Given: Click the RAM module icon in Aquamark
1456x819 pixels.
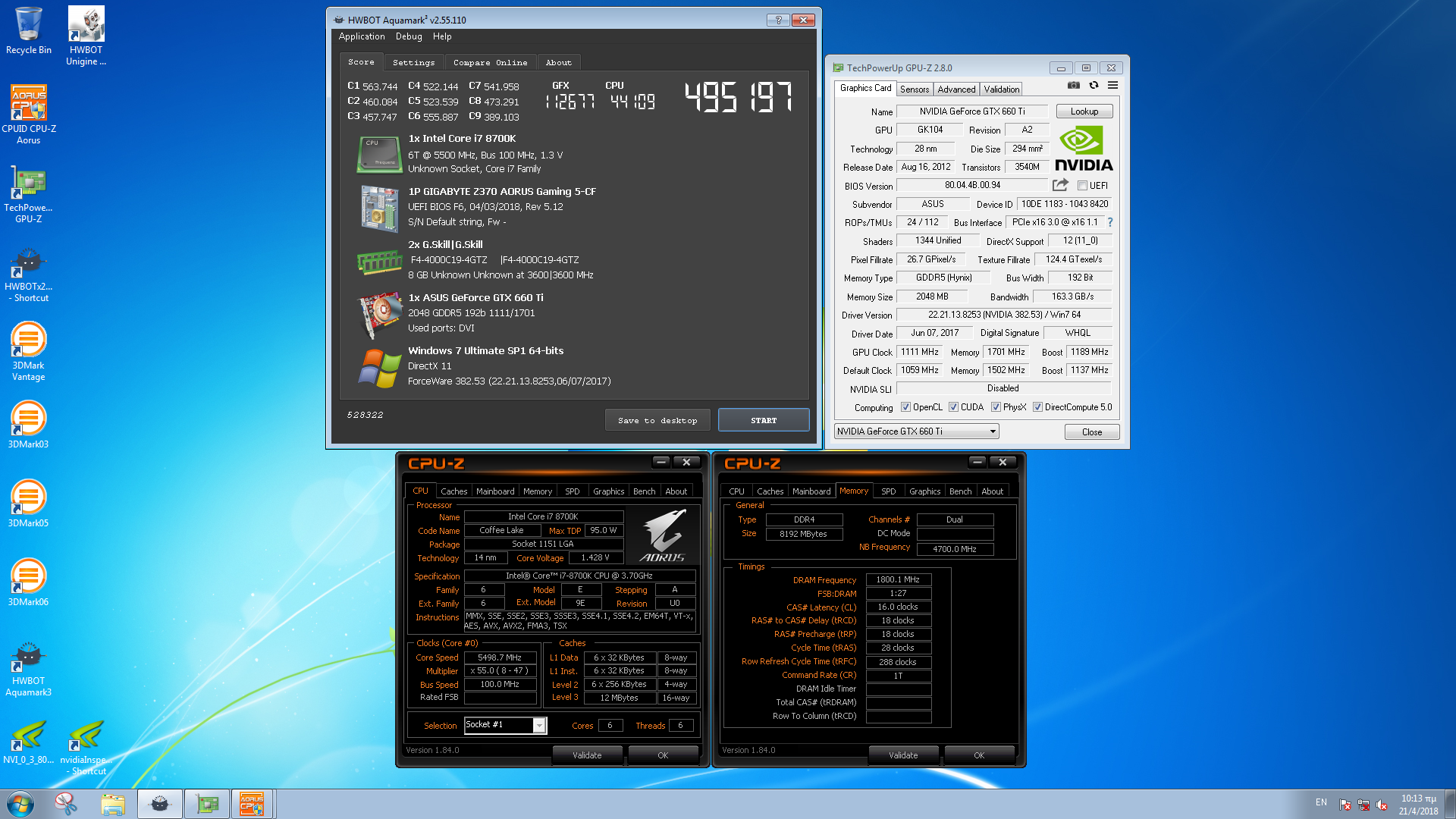Looking at the screenshot, I should tap(379, 262).
